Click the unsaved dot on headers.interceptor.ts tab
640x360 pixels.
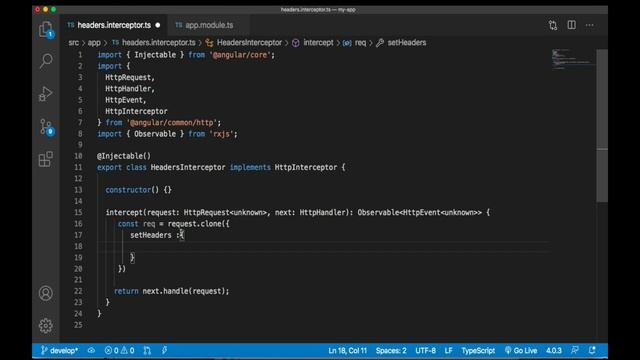[158, 25]
